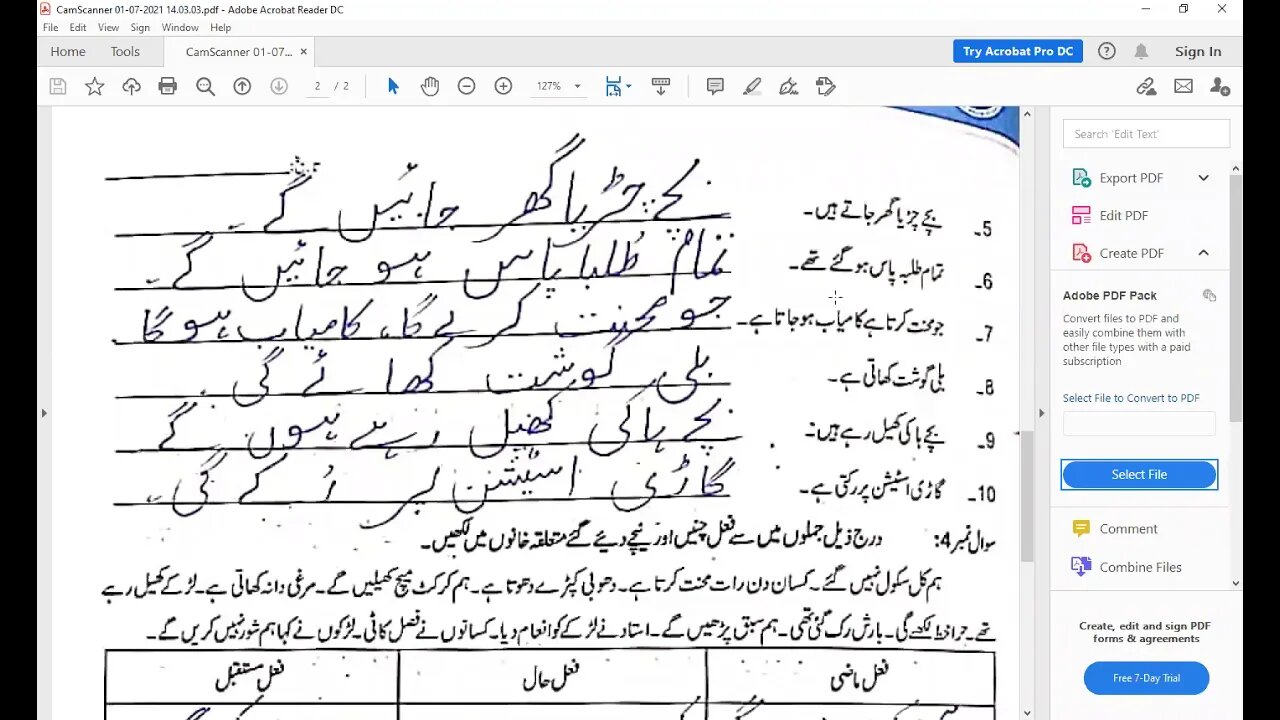The height and width of the screenshot is (720, 1280).
Task: Click the Free 7-Day Trial button
Action: point(1146,678)
